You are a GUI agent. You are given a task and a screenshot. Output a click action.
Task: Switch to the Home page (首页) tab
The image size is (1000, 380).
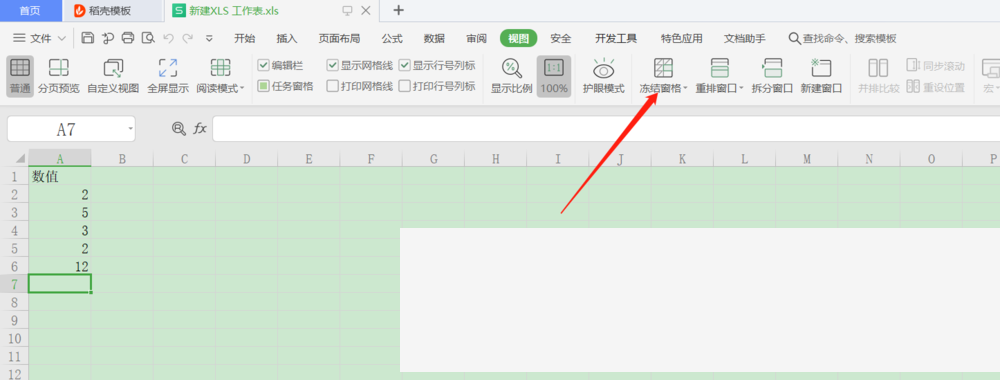30,11
